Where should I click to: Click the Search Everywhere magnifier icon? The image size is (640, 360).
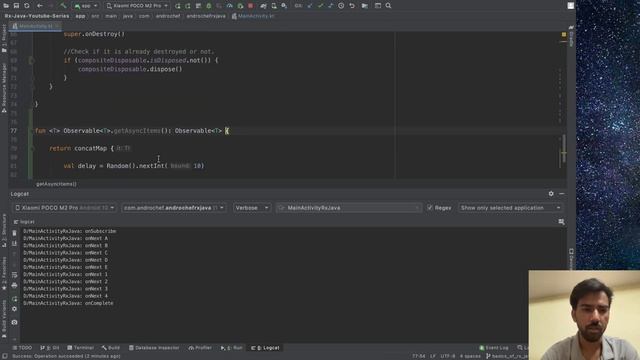tap(388, 6)
